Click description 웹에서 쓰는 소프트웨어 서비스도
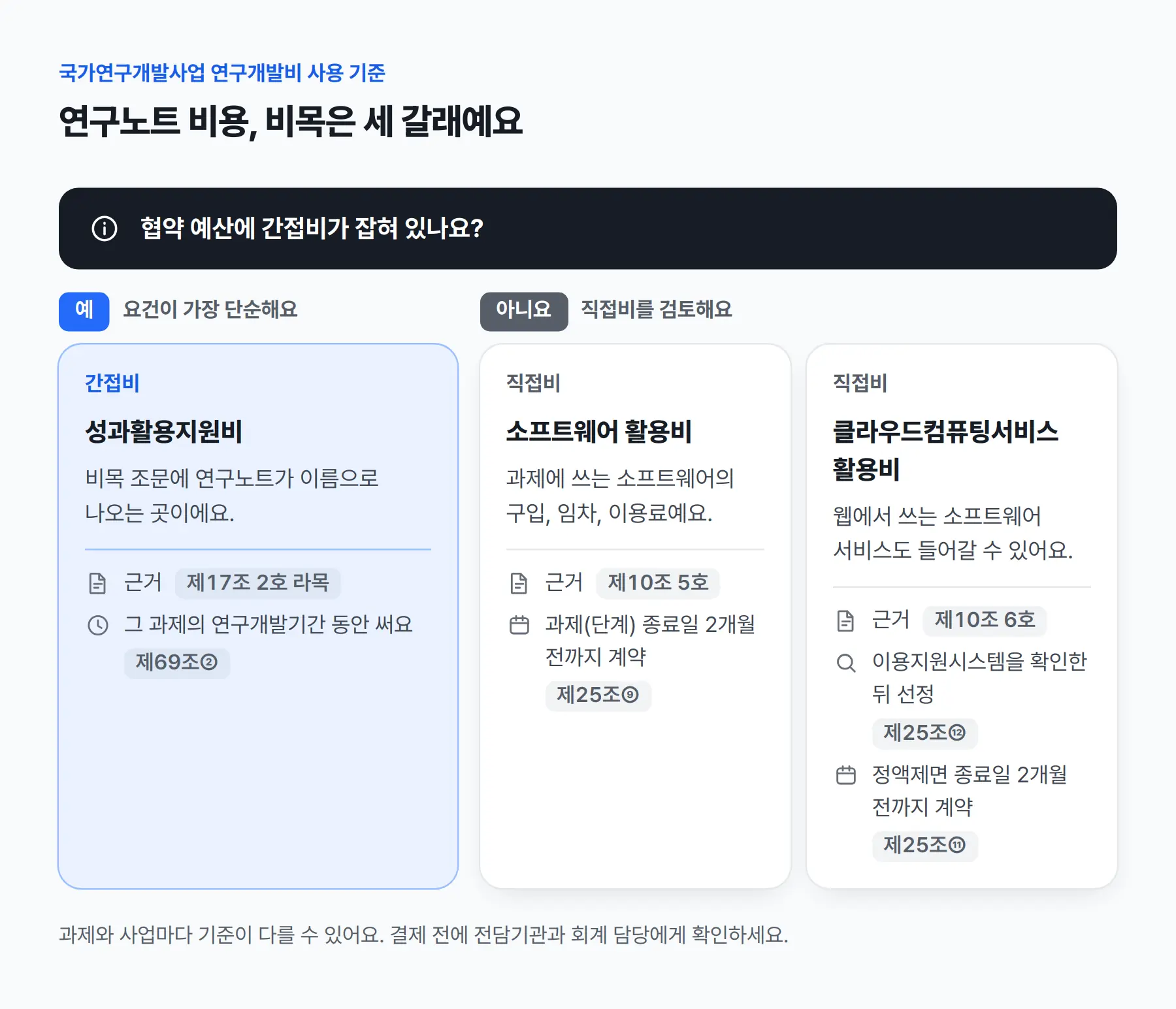The image size is (1176, 1009). [x=953, y=533]
